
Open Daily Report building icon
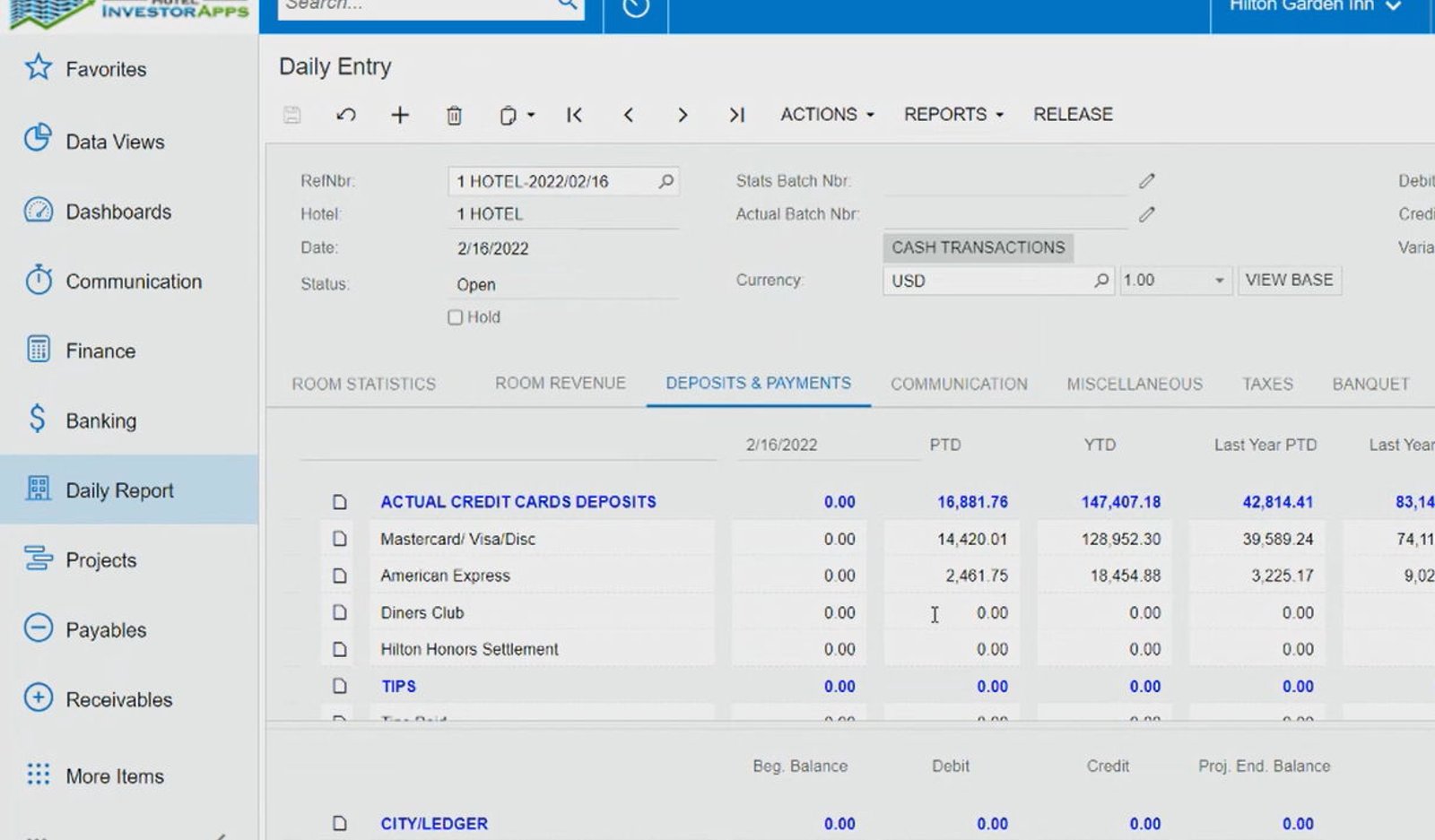click(x=38, y=489)
